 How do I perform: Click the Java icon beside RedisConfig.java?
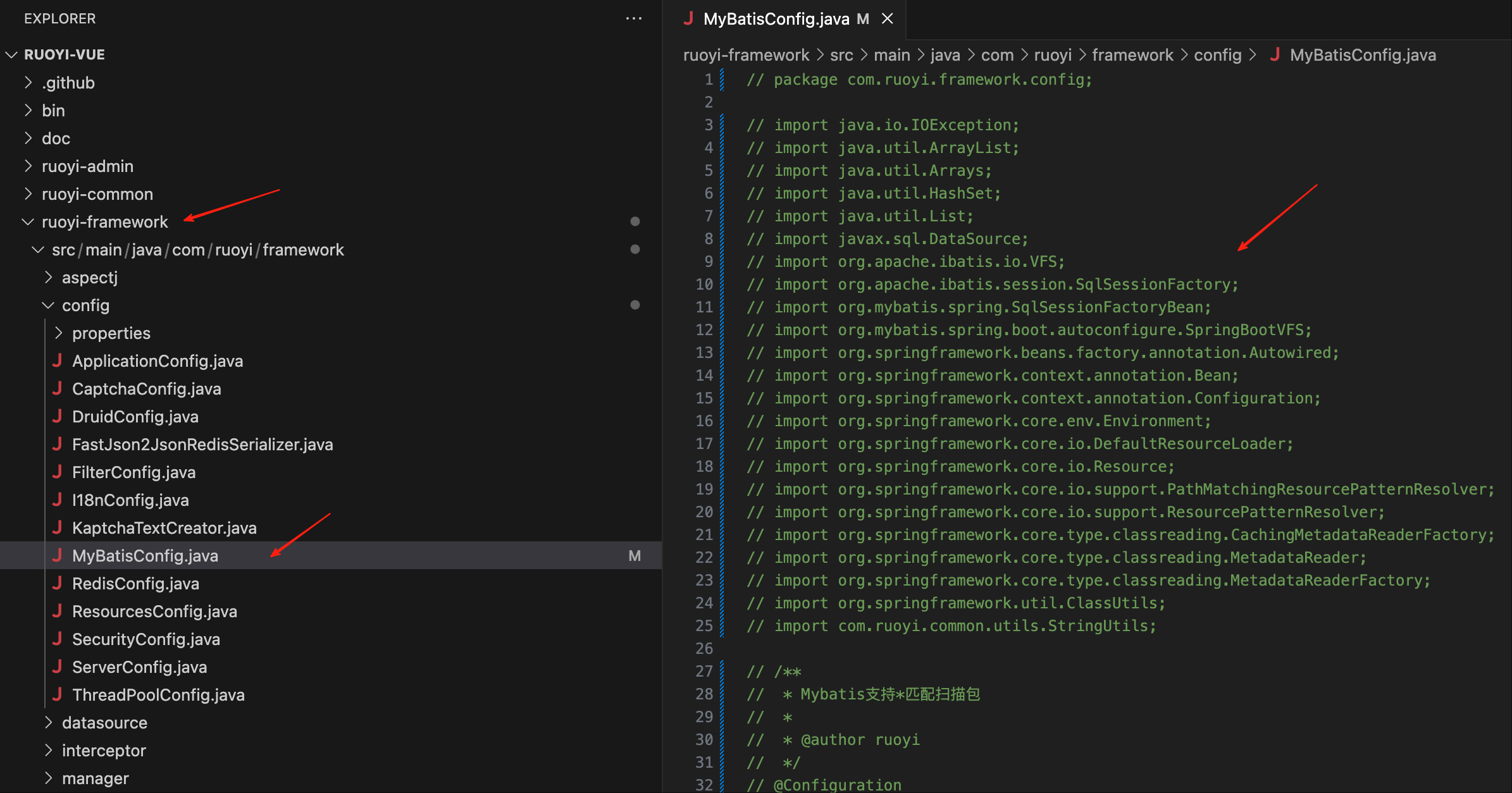coord(57,583)
